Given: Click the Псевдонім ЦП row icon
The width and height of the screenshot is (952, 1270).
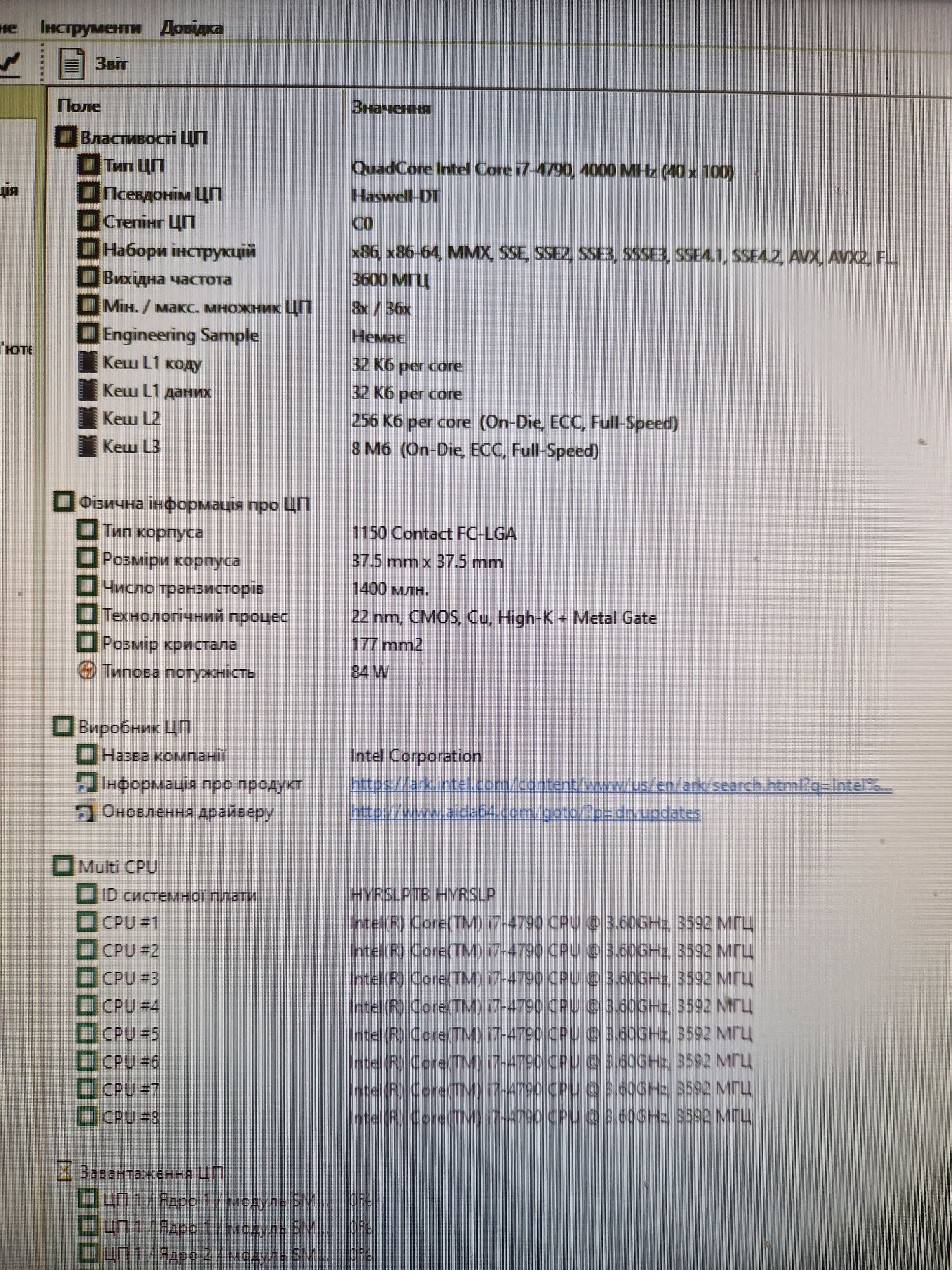Looking at the screenshot, I should click(89, 193).
